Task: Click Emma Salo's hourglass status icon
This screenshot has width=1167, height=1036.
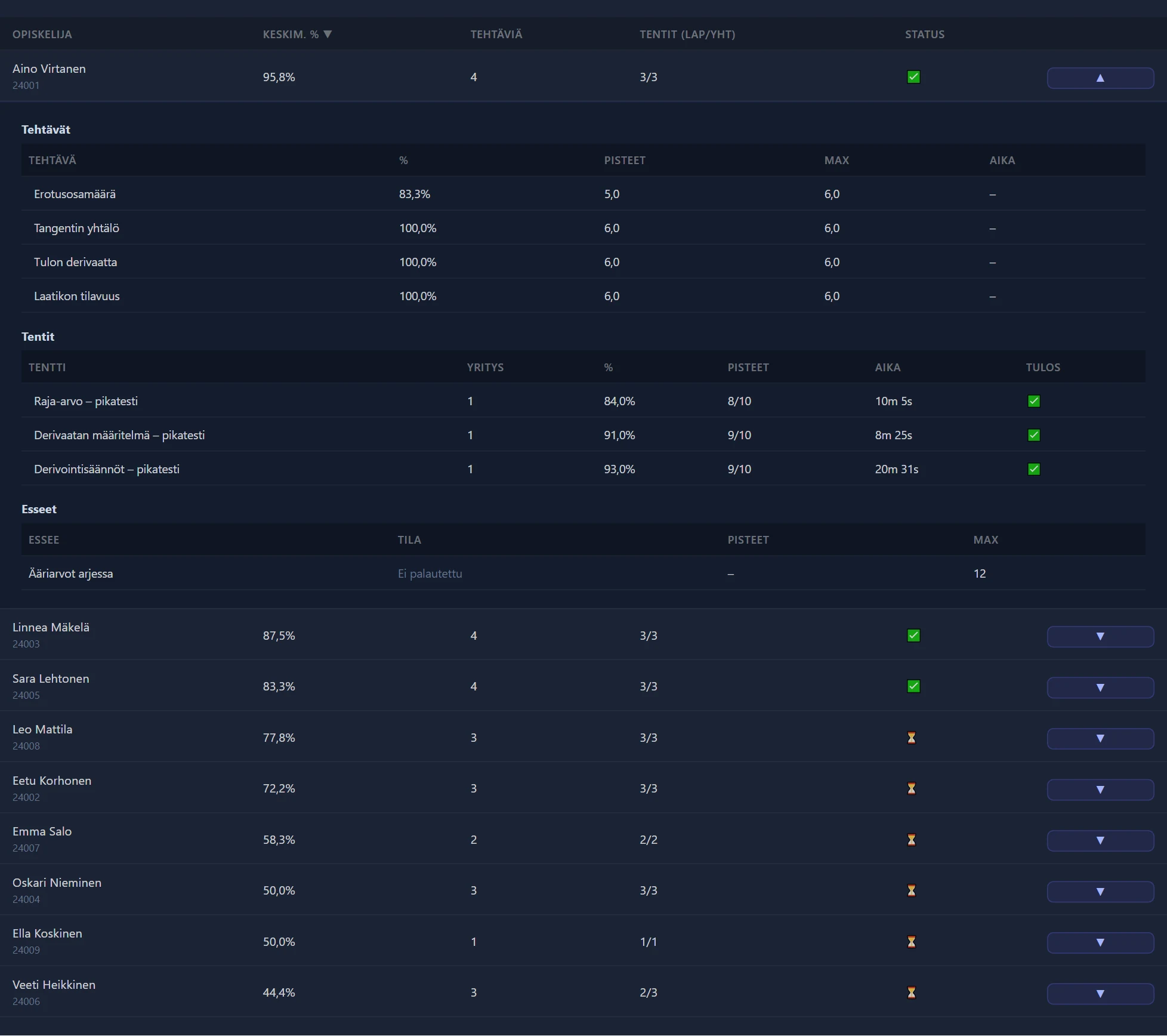Action: [x=912, y=840]
